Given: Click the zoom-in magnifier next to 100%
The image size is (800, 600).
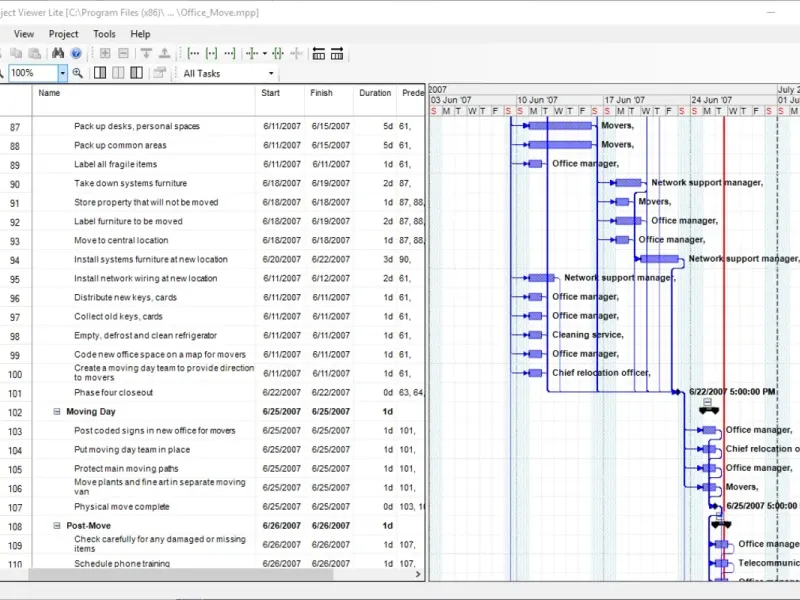Looking at the screenshot, I should [78, 73].
